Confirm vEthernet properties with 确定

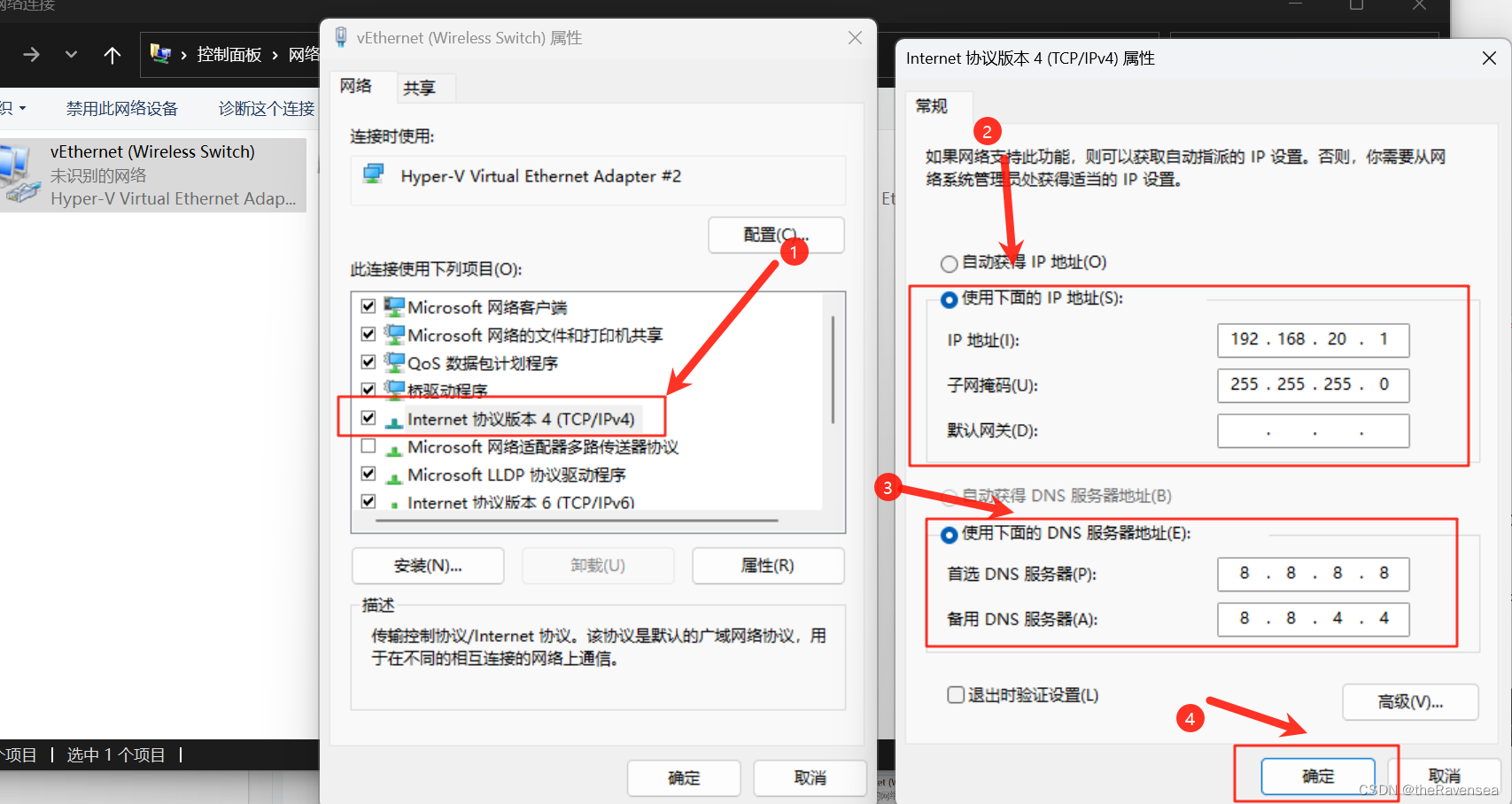684,777
